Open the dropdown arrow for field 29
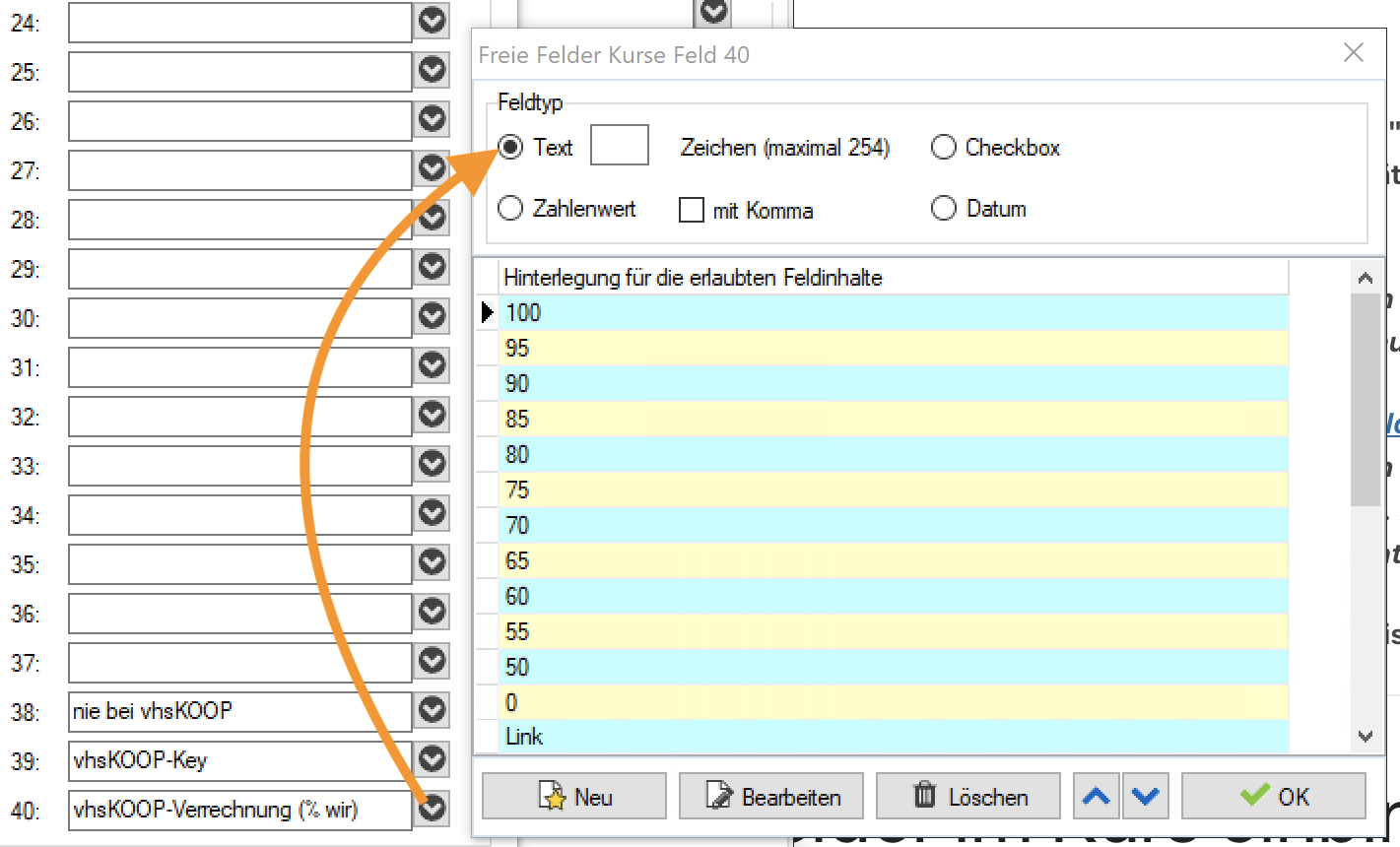This screenshot has width=1400, height=847. point(432,266)
